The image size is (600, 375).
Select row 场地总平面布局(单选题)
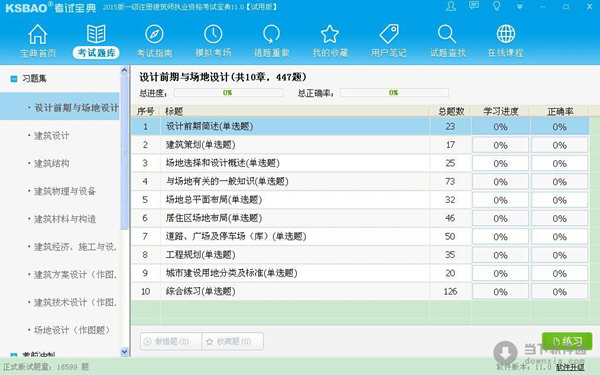360,200
